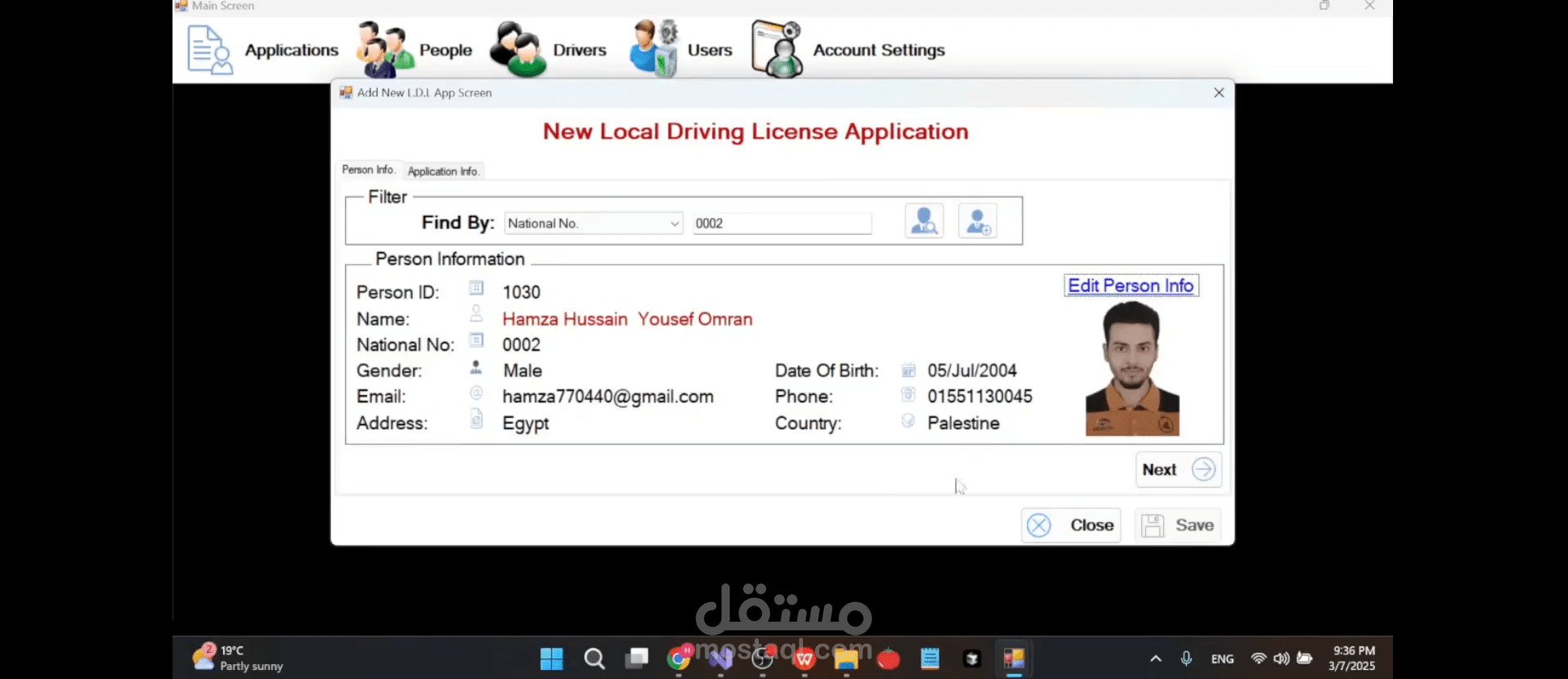Open the Wi-Fi network tray icon
The image size is (1568, 679).
pos(1258,659)
